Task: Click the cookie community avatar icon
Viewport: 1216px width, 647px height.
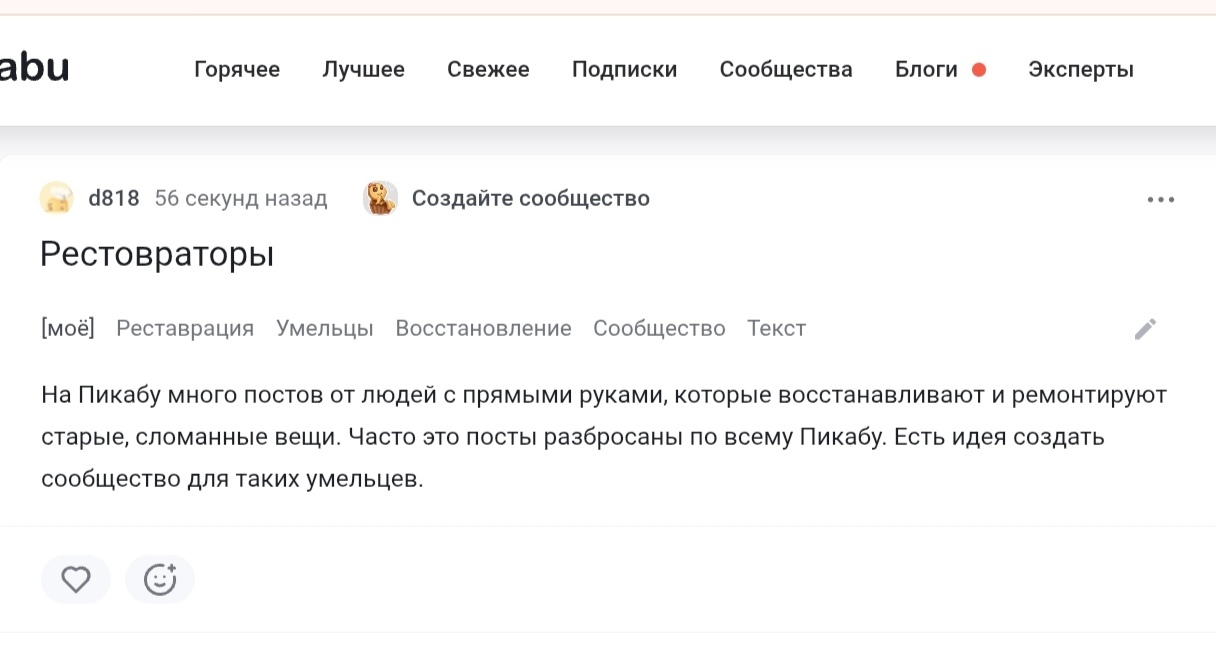Action: coord(380,198)
